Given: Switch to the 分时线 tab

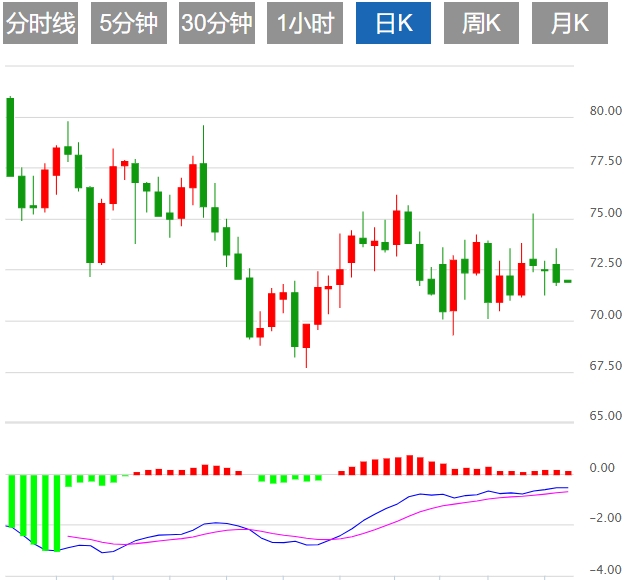Looking at the screenshot, I should pos(41,24).
